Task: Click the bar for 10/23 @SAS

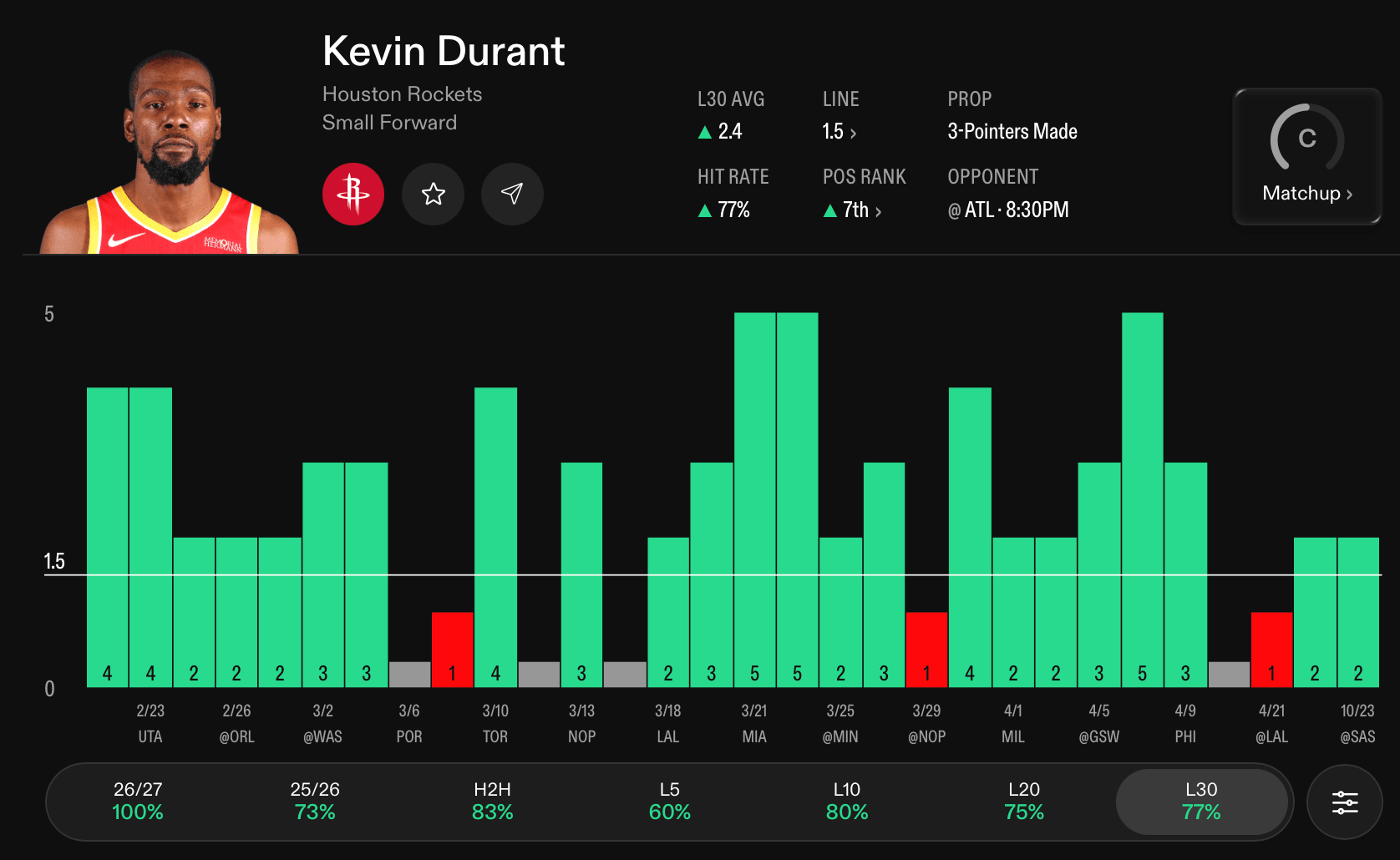Action: 1357,612
